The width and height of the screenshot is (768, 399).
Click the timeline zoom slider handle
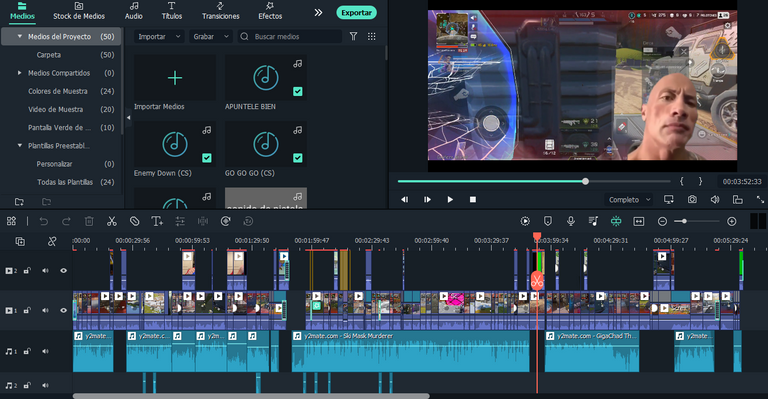[684, 221]
